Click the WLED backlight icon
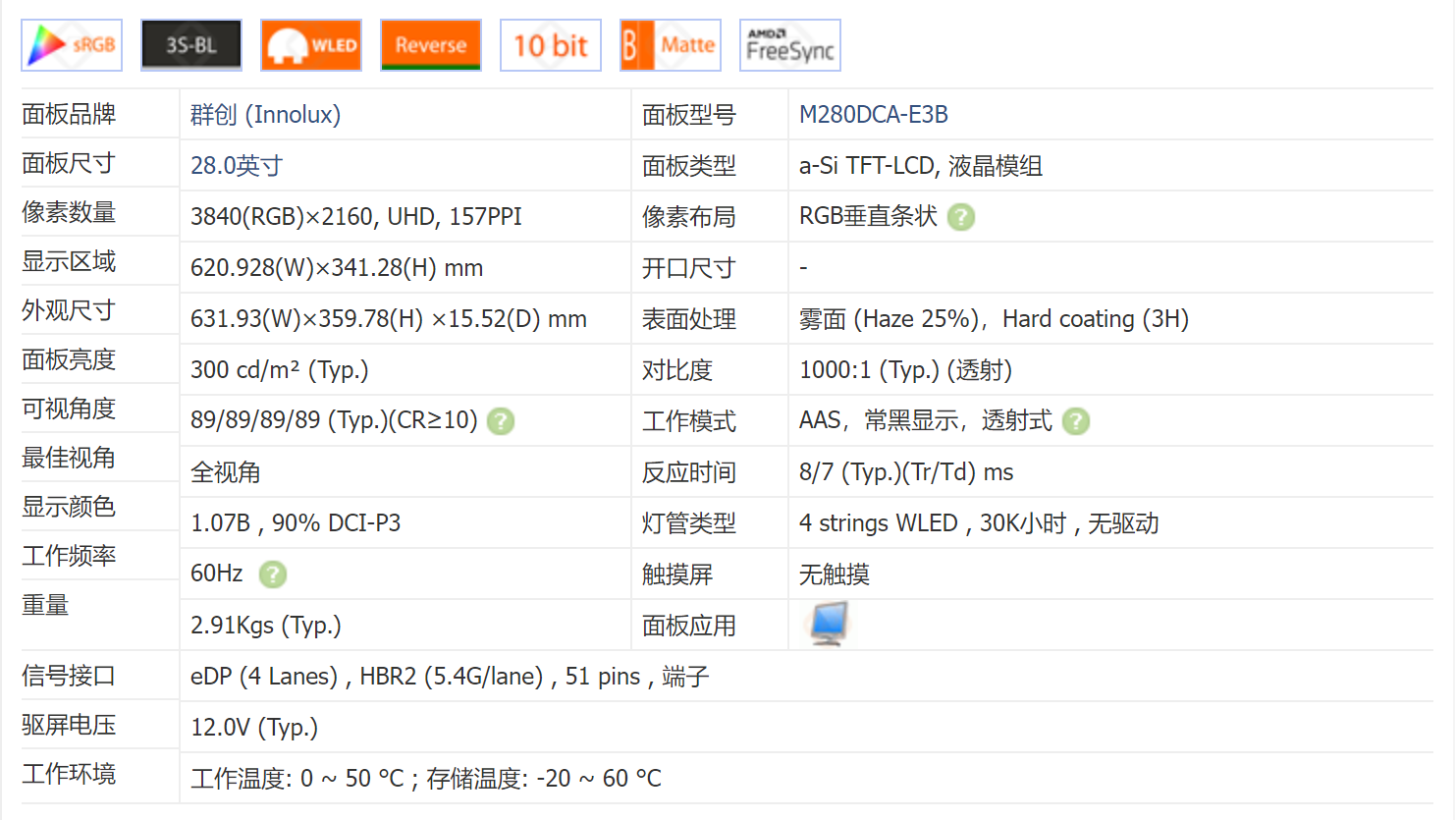The width and height of the screenshot is (1456, 820). (310, 44)
